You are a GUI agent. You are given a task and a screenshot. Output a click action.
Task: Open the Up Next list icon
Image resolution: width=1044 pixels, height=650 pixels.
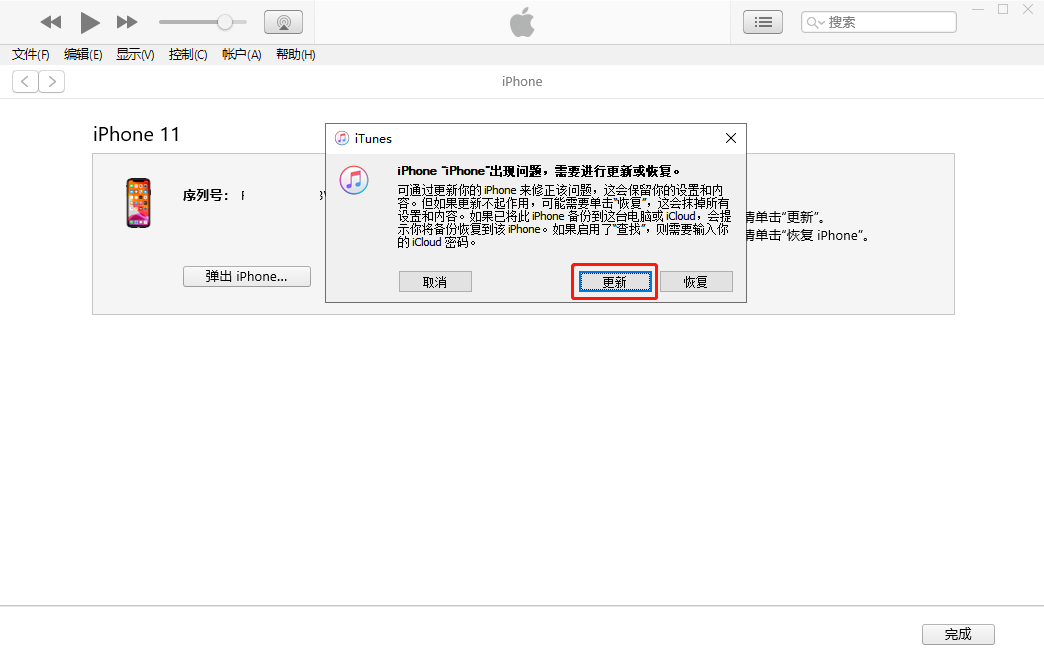point(762,21)
